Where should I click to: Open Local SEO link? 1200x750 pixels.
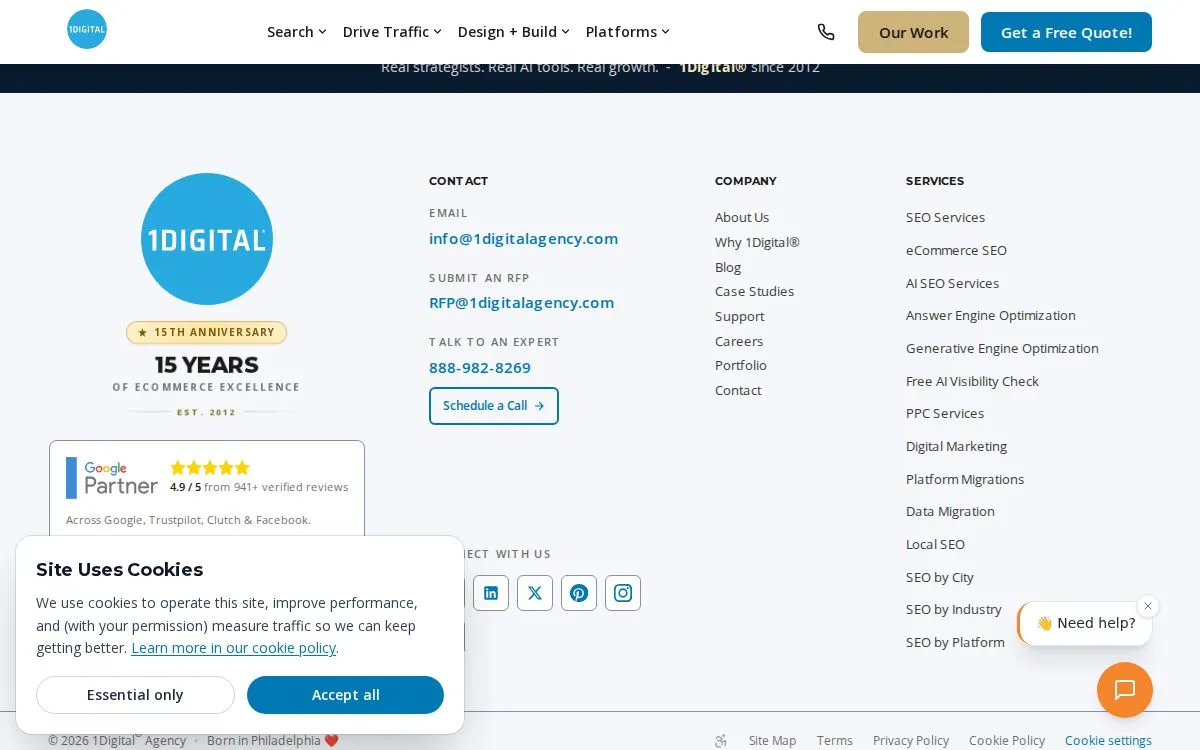point(936,545)
